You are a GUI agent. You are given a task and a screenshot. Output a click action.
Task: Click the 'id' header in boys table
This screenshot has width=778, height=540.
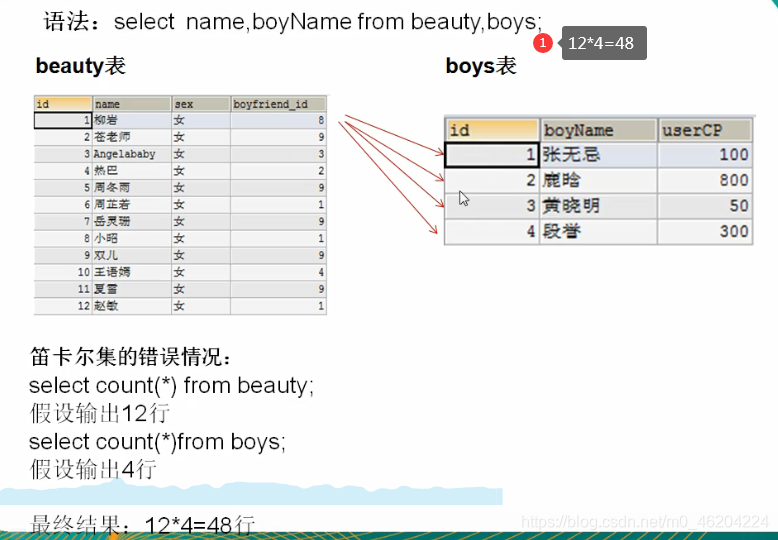coord(492,130)
